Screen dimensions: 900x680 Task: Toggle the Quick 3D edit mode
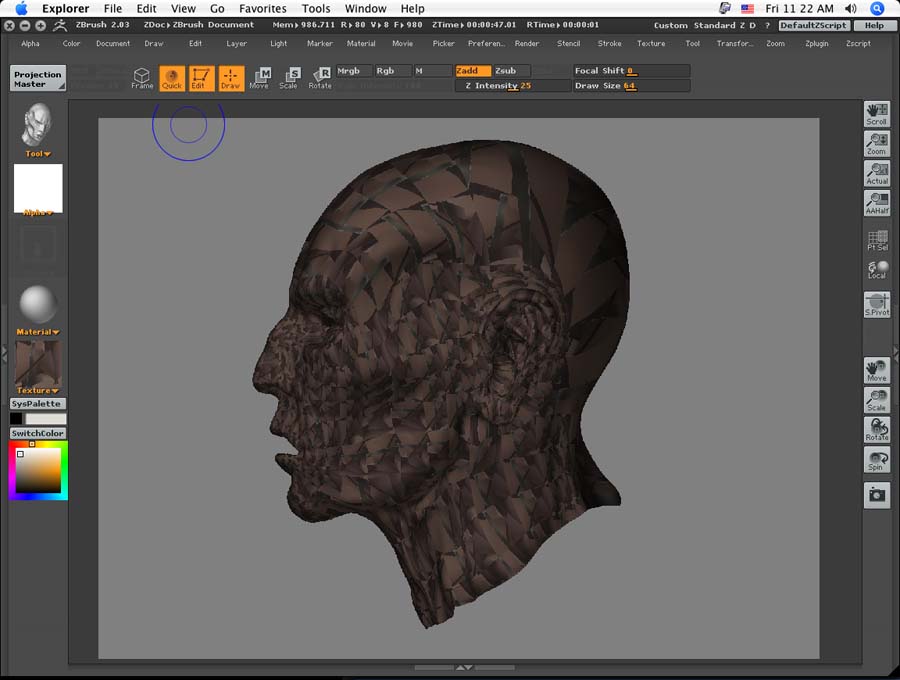point(172,78)
